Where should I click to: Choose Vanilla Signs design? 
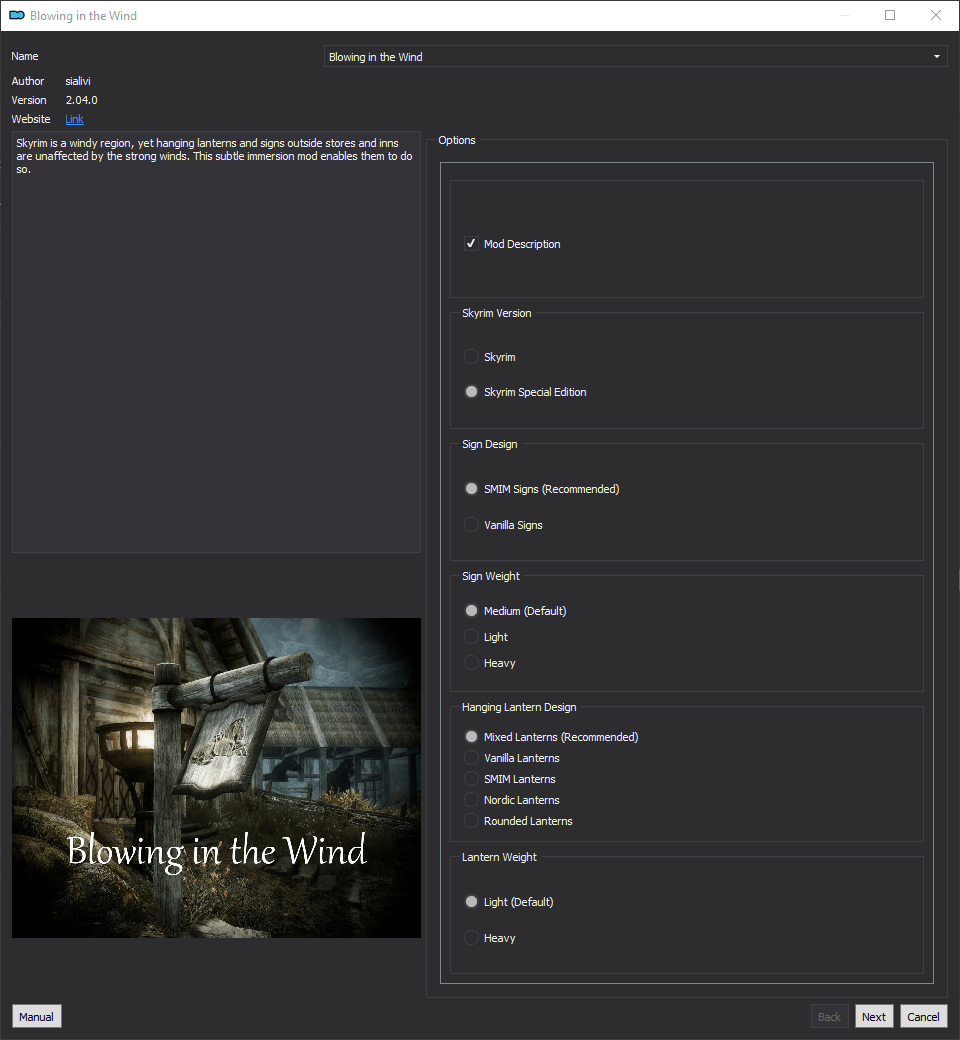pos(471,525)
